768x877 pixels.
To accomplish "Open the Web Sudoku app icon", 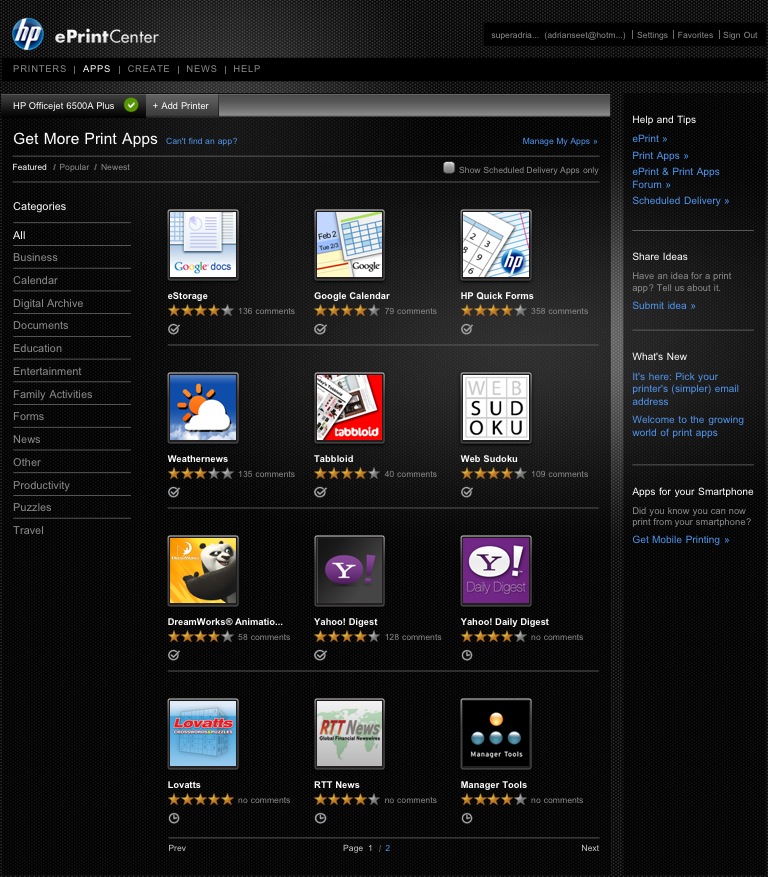I will pos(496,407).
